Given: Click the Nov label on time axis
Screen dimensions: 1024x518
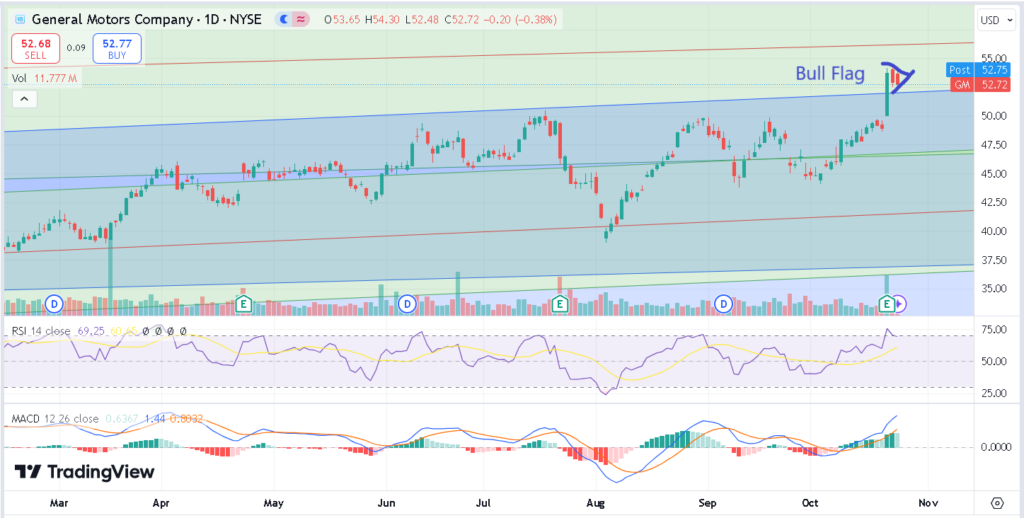Looking at the screenshot, I should click(928, 503).
